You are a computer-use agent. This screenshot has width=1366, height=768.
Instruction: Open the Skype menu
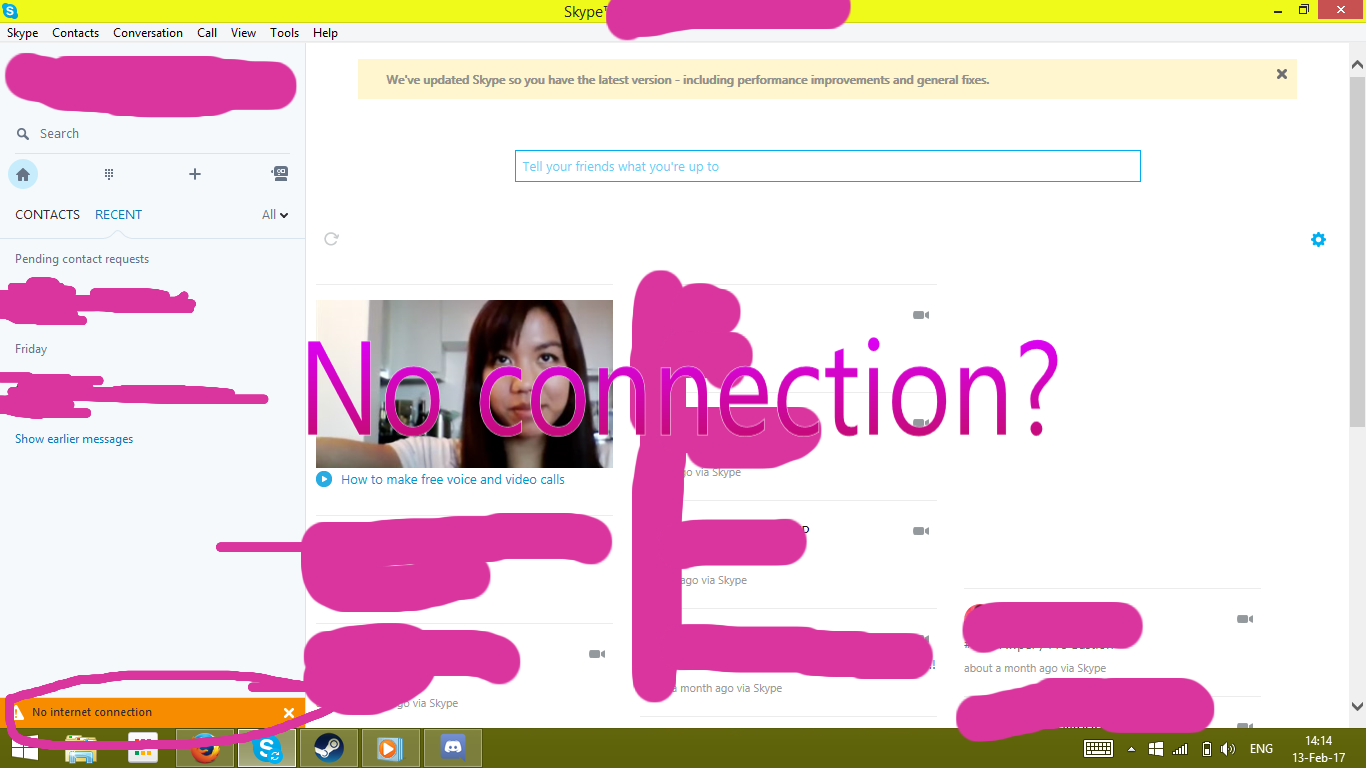point(23,33)
